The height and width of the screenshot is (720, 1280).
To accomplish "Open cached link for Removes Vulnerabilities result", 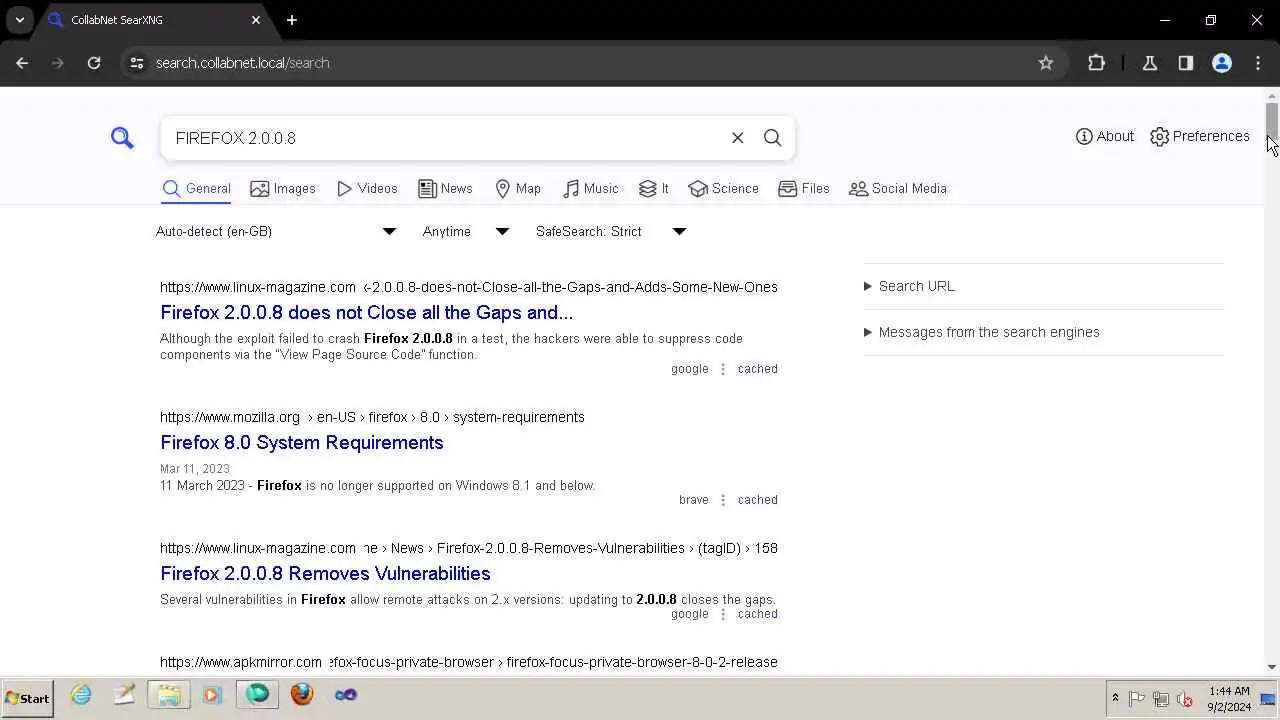I will click(x=757, y=614).
